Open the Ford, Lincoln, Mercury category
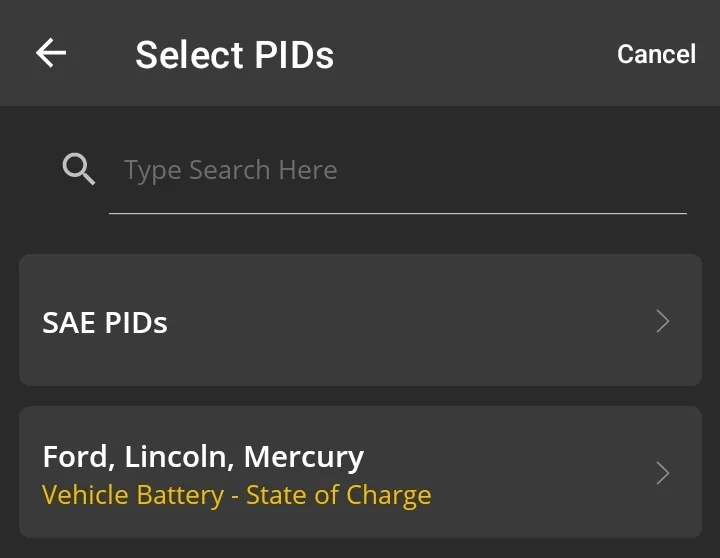The width and height of the screenshot is (720, 558). point(360,472)
